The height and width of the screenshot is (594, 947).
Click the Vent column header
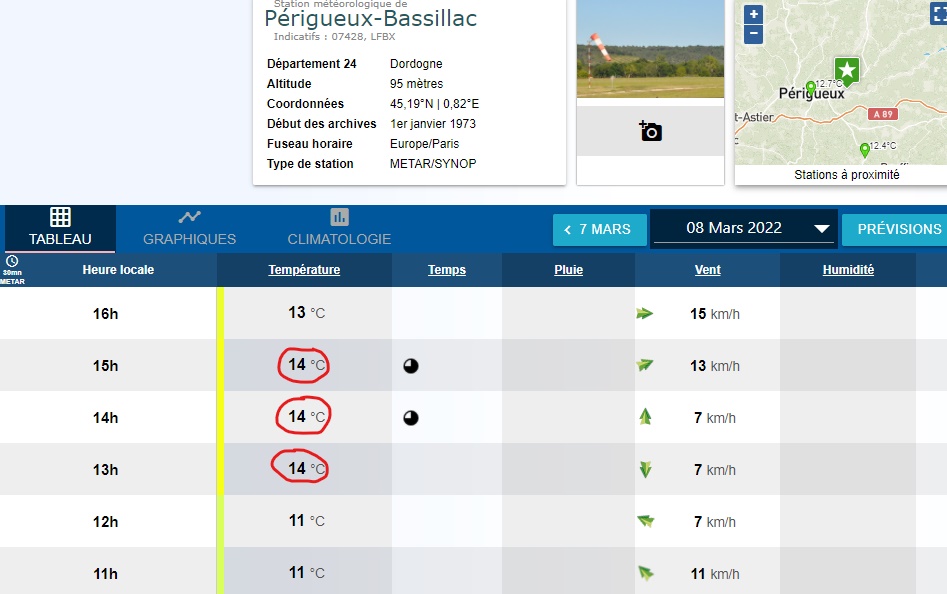(707, 270)
